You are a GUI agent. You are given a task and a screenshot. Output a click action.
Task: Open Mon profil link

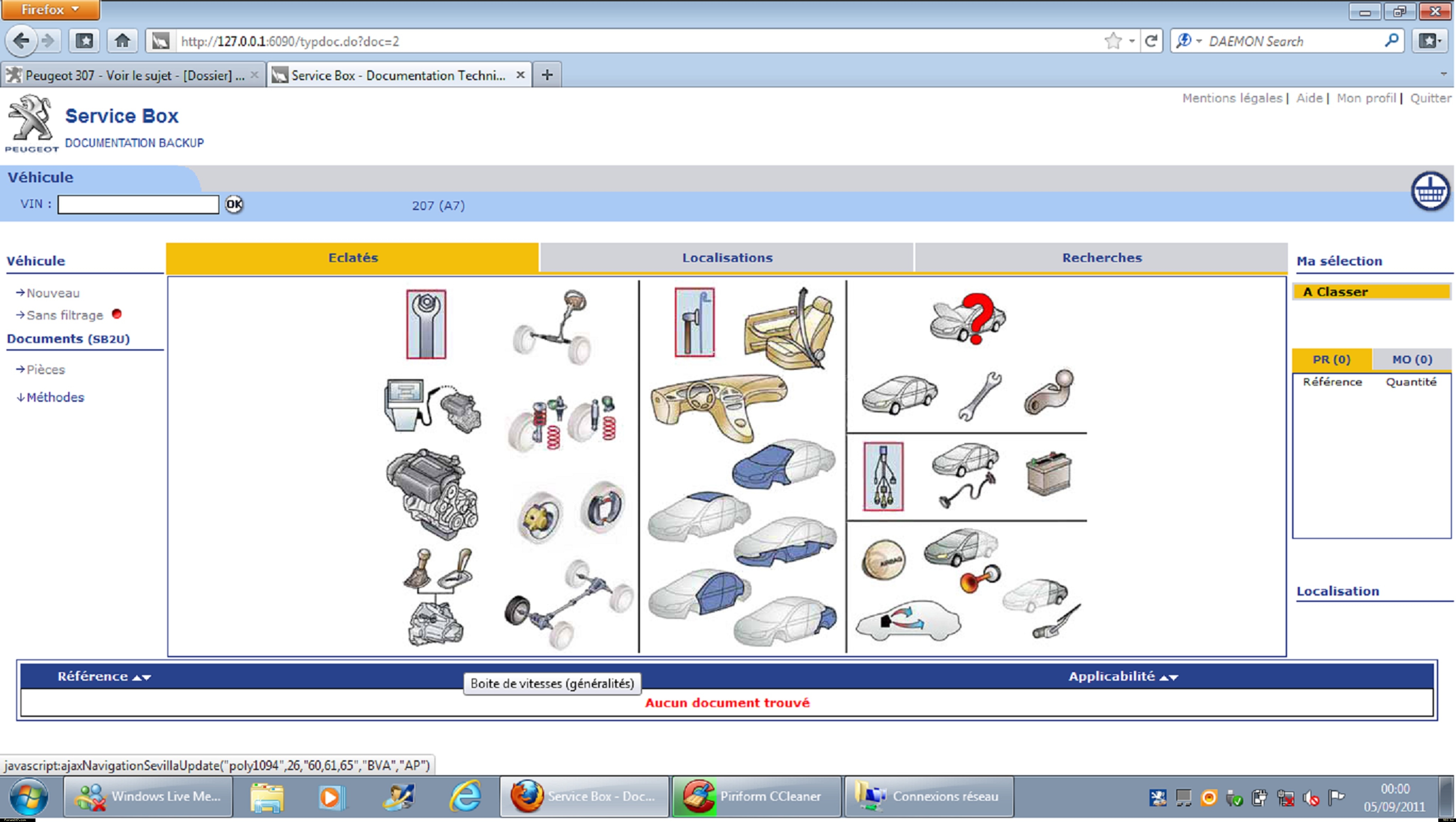1366,98
